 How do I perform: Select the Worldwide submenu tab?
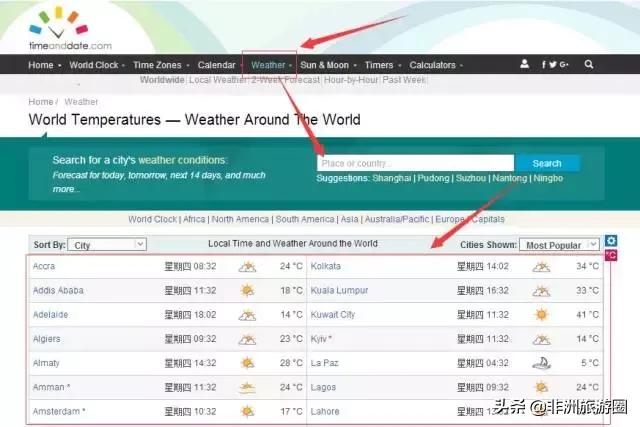[162, 80]
